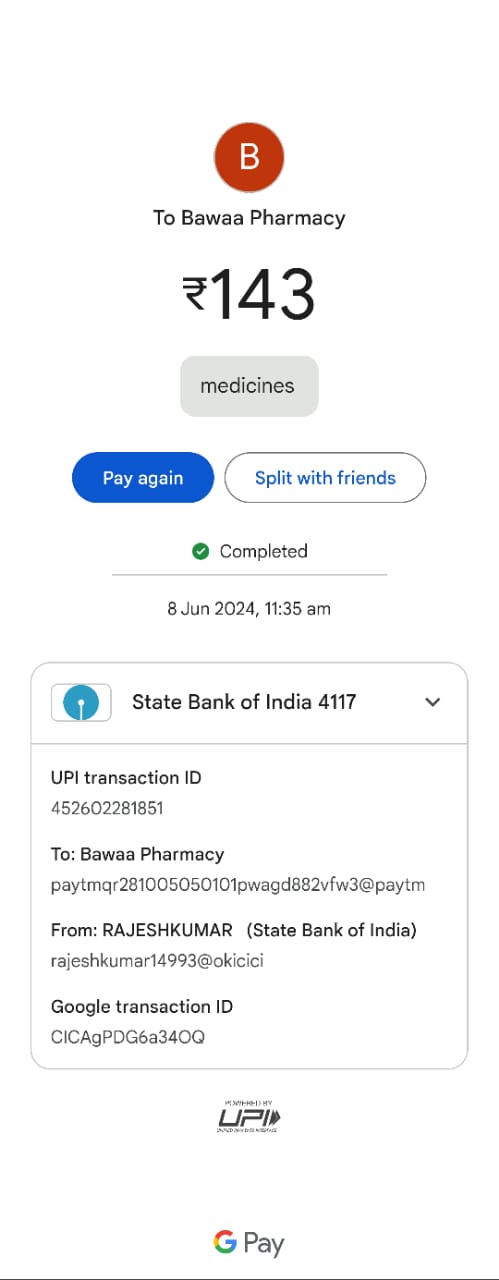Viewport: 499px width, 1280px height.
Task: Click the State Bank of India logo
Action: [x=81, y=703]
